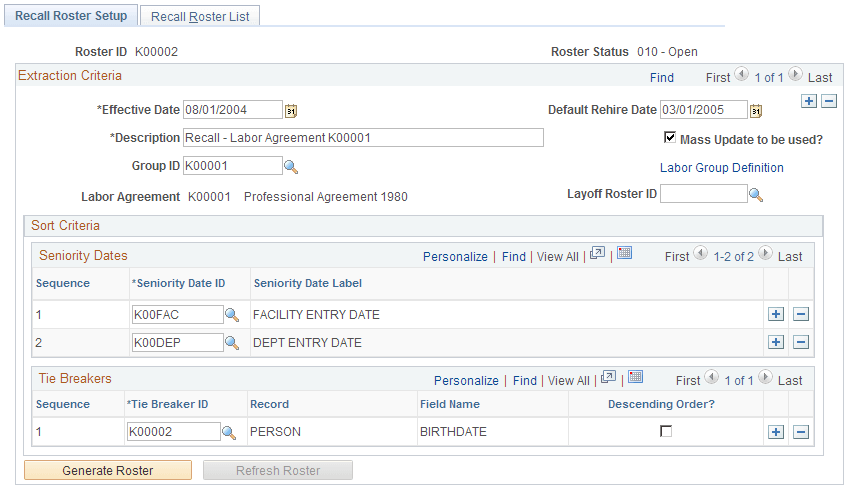
Task: Open the Default Rehire Date calendar picker
Action: coord(756,111)
